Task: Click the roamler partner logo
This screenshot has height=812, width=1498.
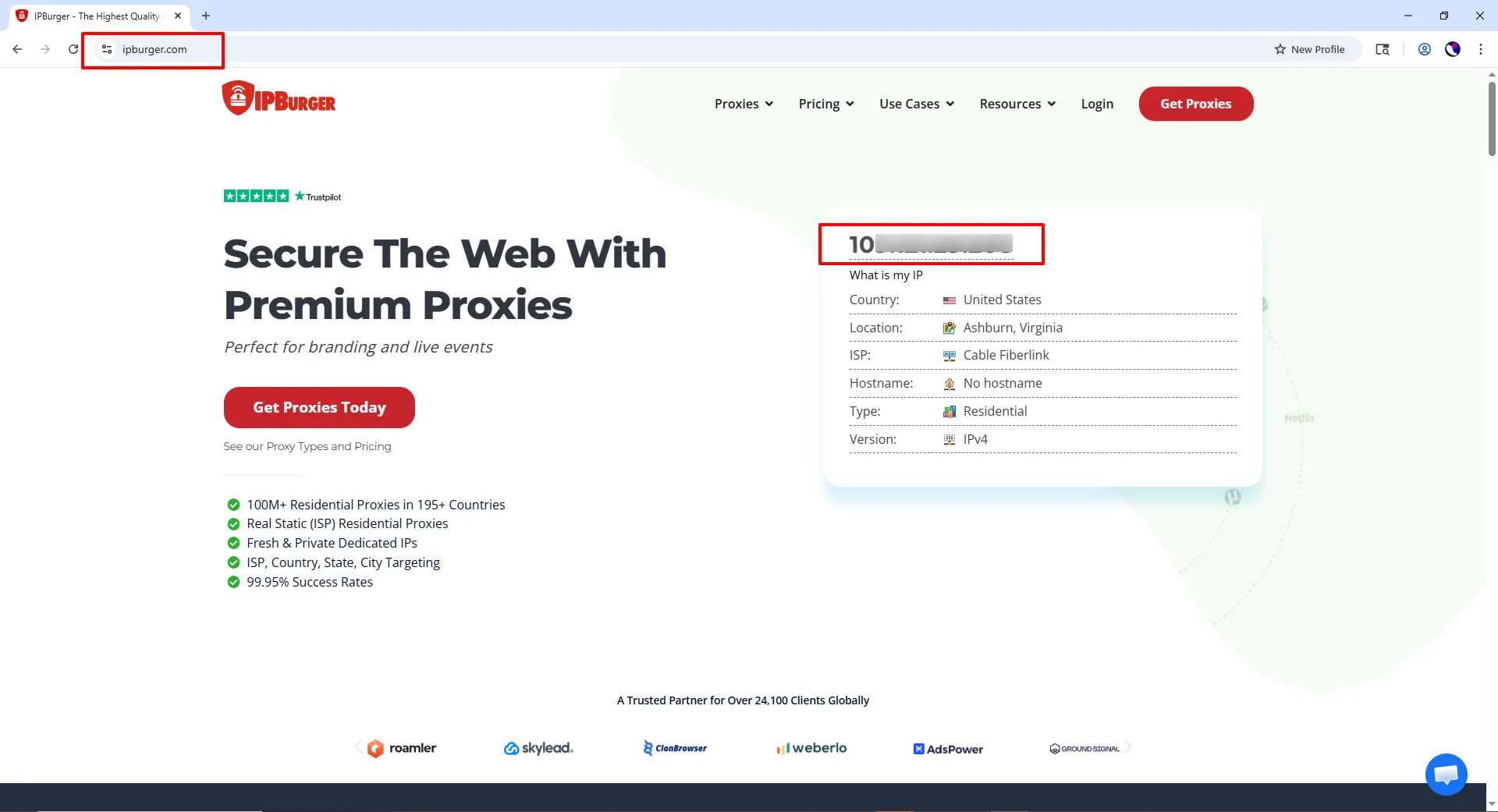Action: pos(402,748)
